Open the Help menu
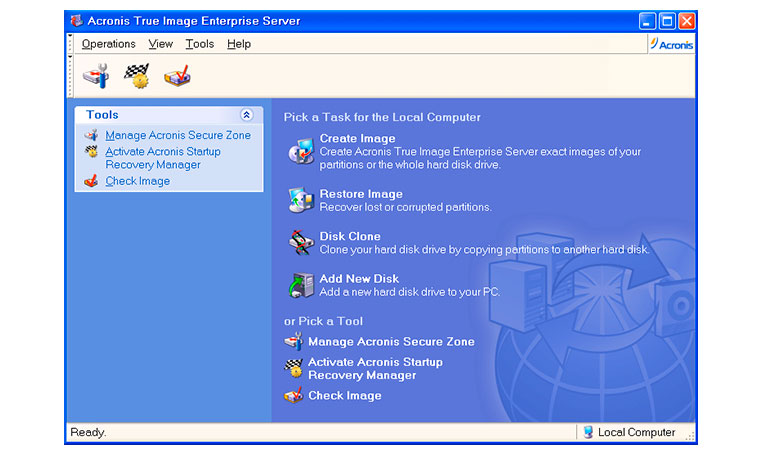This screenshot has height=453, width=760. [239, 44]
